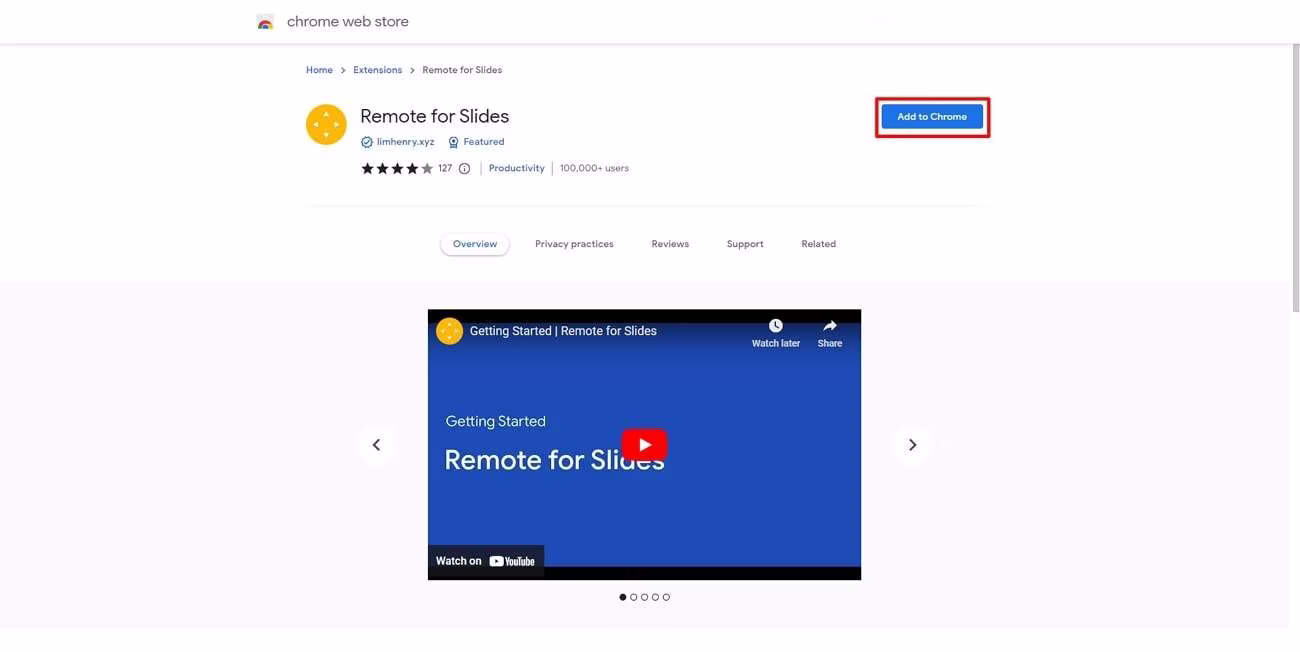Viewport: 1300px width, 652px height.
Task: Open the Related tab
Action: coord(818,244)
